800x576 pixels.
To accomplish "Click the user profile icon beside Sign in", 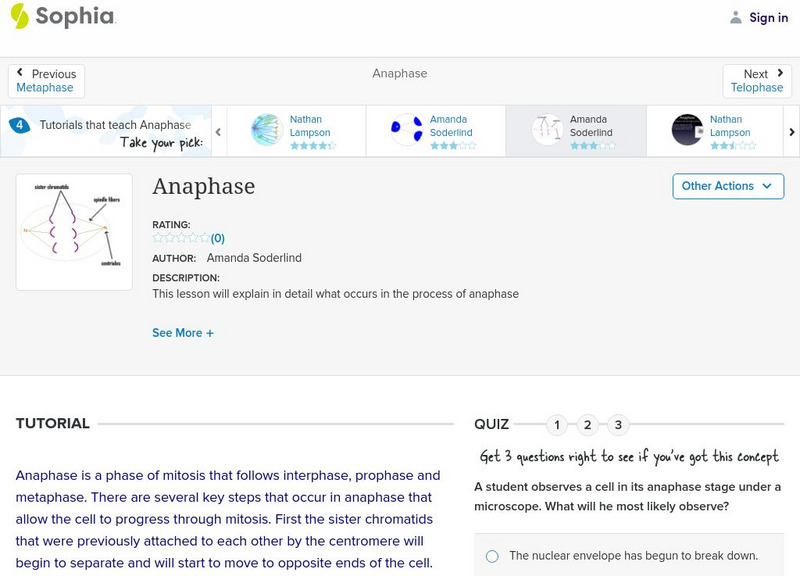I will [x=736, y=17].
